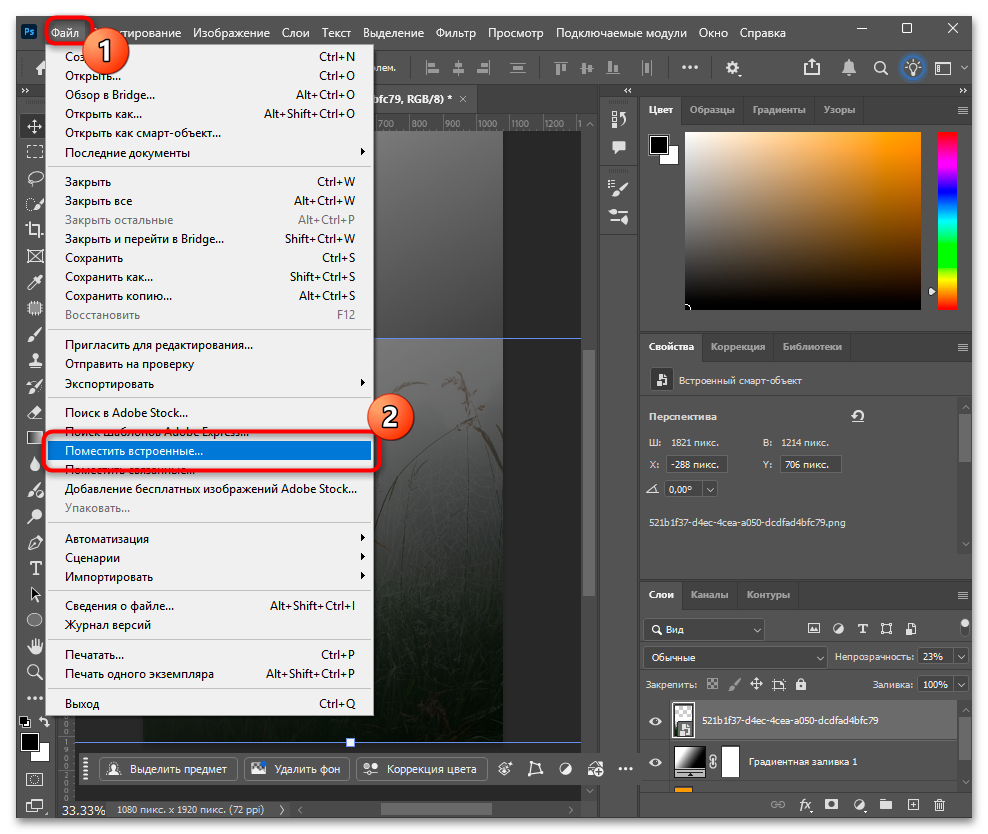Click the Share icon in top bar

(812, 67)
